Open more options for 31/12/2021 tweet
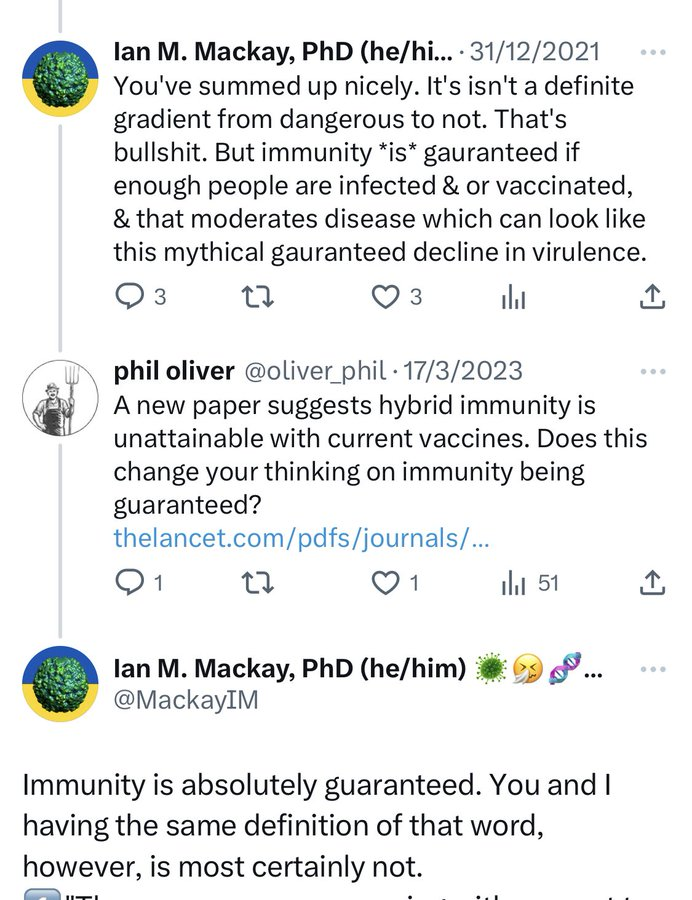Image resolution: width=692 pixels, height=900 pixels. [x=652, y=52]
